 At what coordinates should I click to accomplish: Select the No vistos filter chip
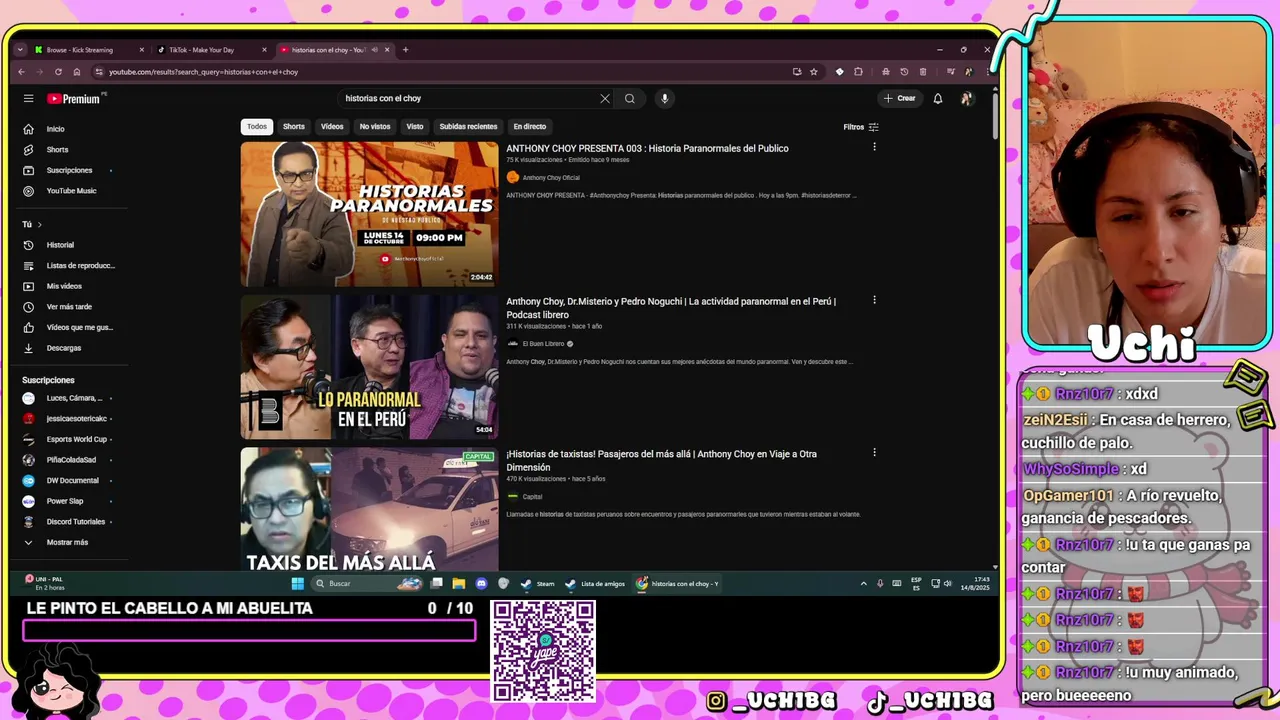pos(375,127)
